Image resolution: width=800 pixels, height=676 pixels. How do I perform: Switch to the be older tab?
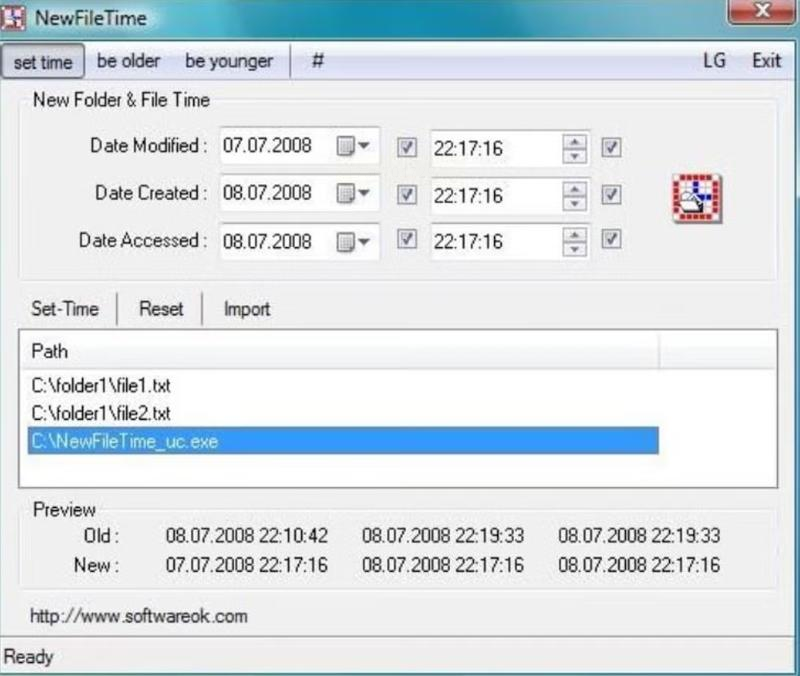129,61
